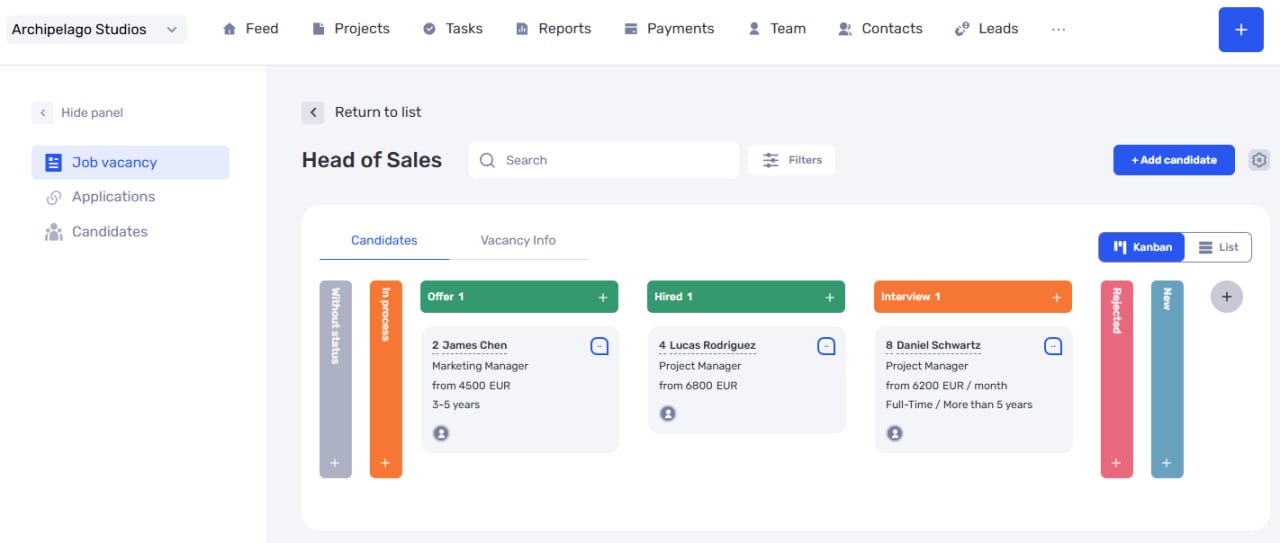Open comment icon on Daniel Schwartz card
Viewport: 1280px width, 543px height.
tap(1053, 346)
